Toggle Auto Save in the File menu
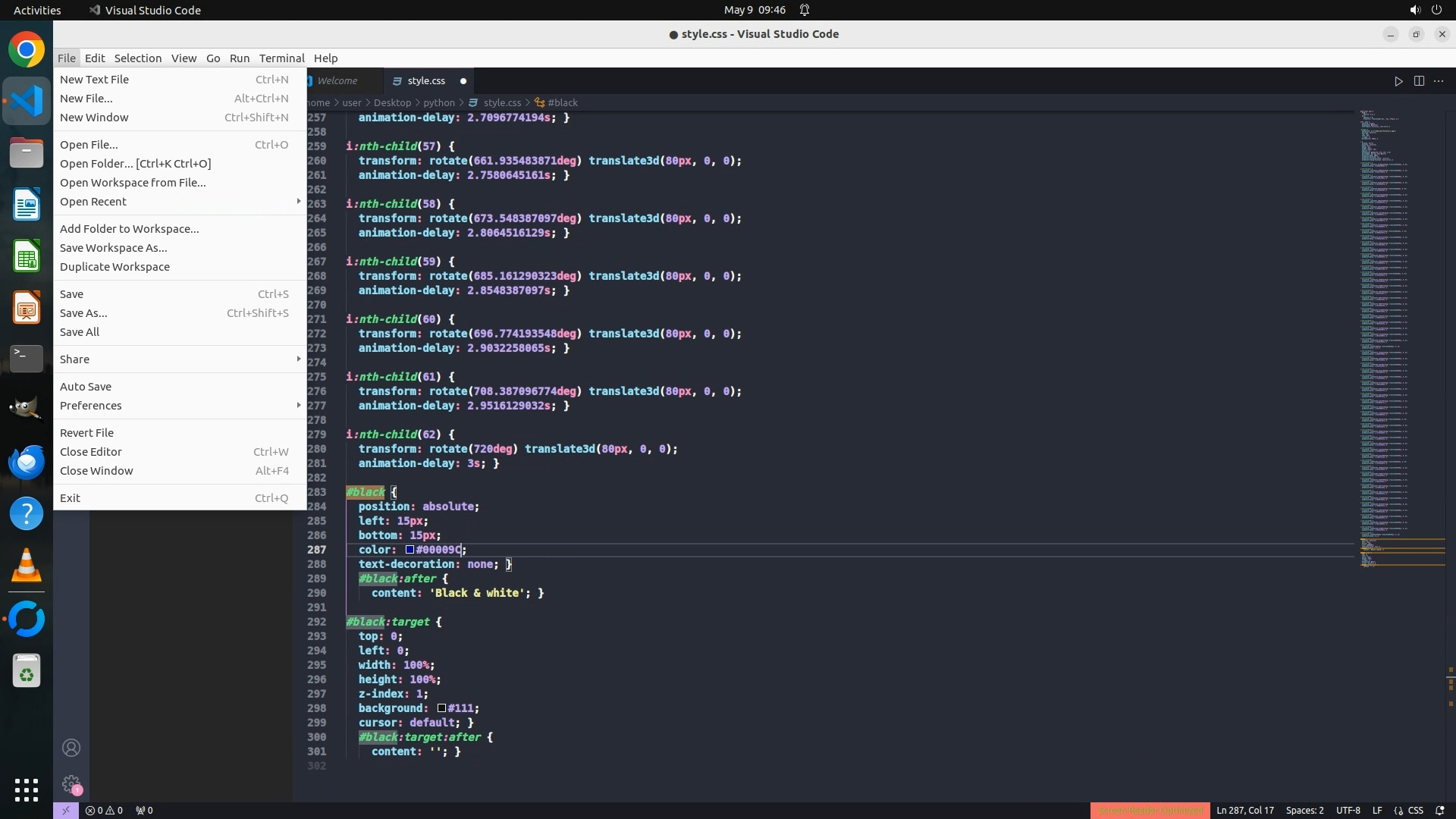The image size is (1456, 819). click(86, 387)
